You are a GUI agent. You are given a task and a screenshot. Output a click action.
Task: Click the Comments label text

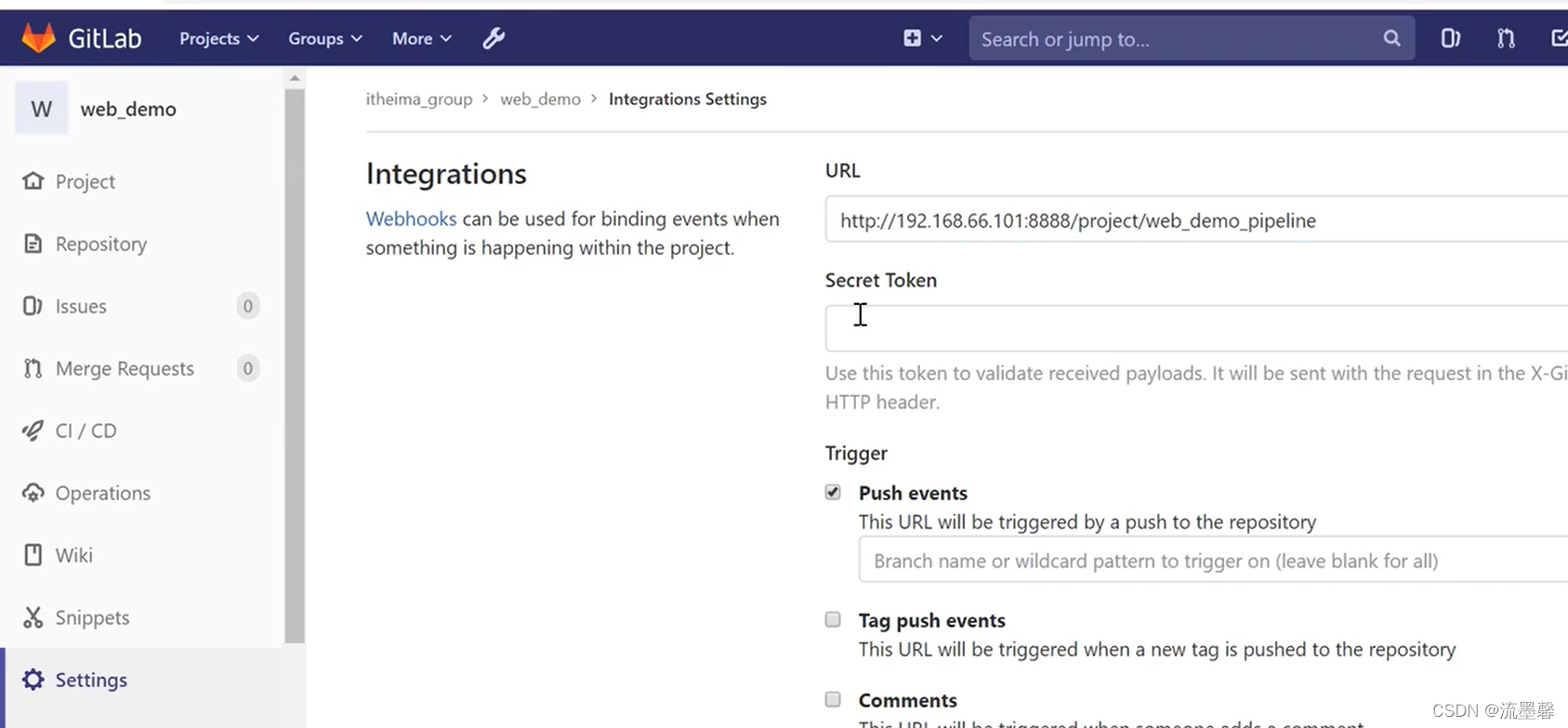coord(908,700)
